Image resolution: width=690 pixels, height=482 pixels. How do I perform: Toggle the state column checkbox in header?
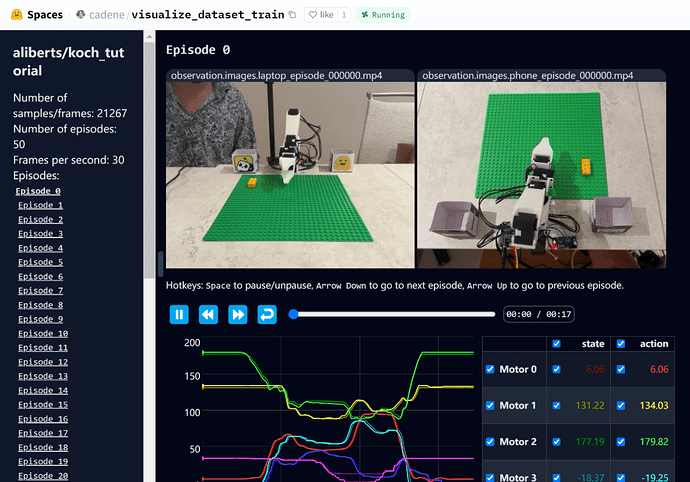tap(557, 344)
